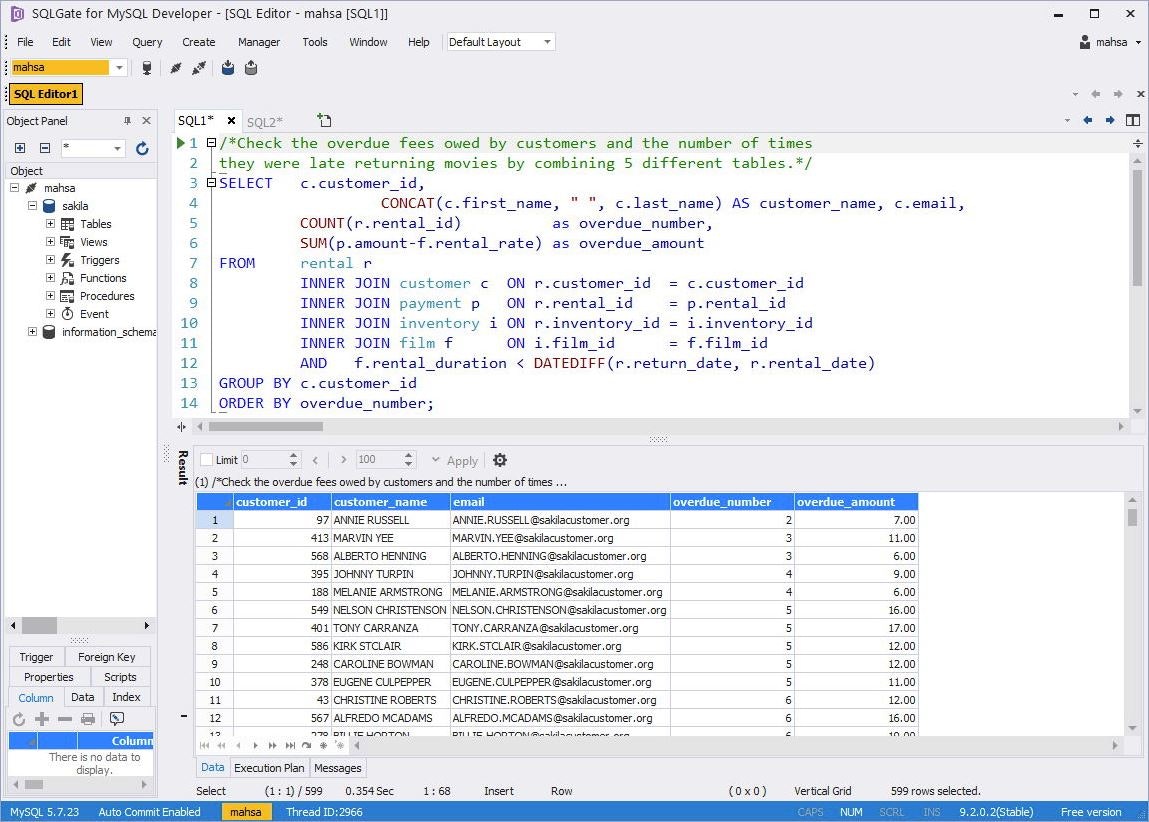This screenshot has width=1149, height=822.
Task: Pin the Object Panel with the pushpin
Action: click(x=127, y=120)
